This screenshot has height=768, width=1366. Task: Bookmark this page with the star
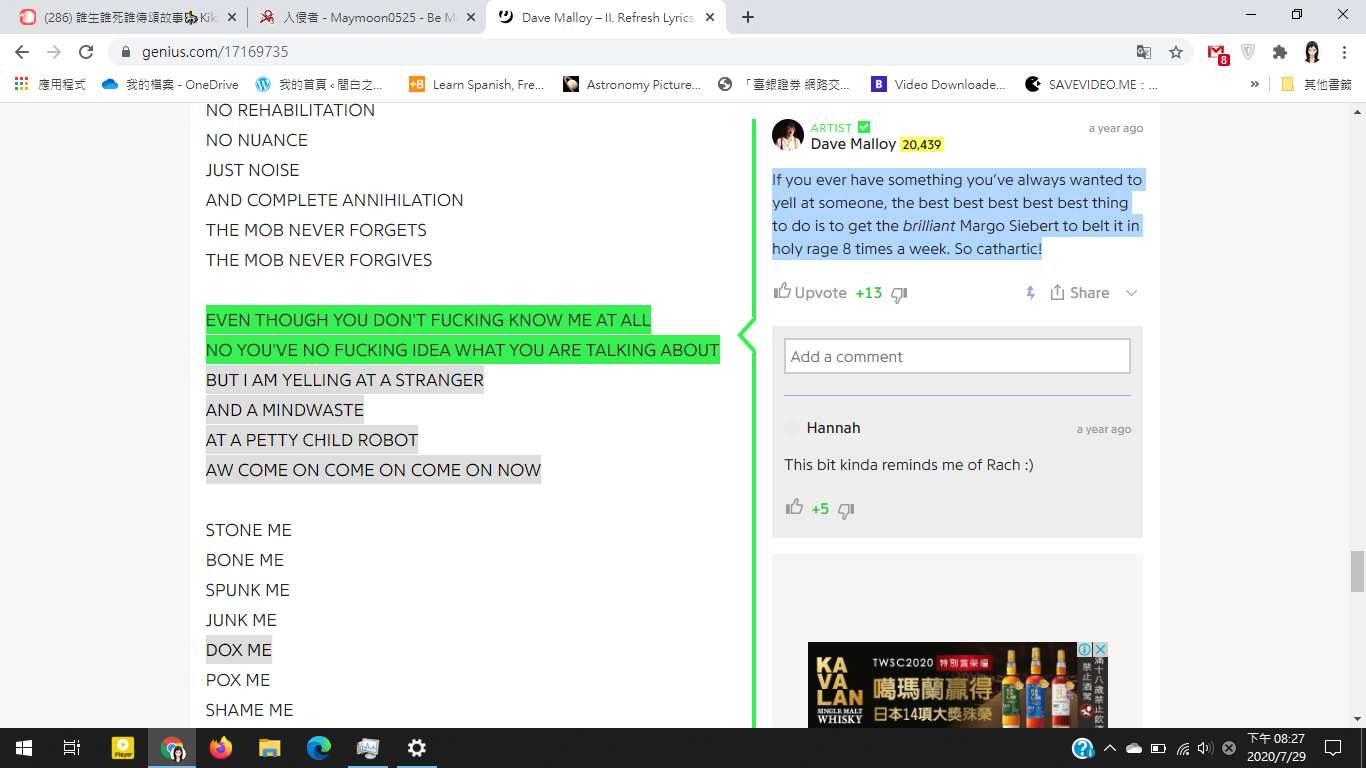[1176, 52]
